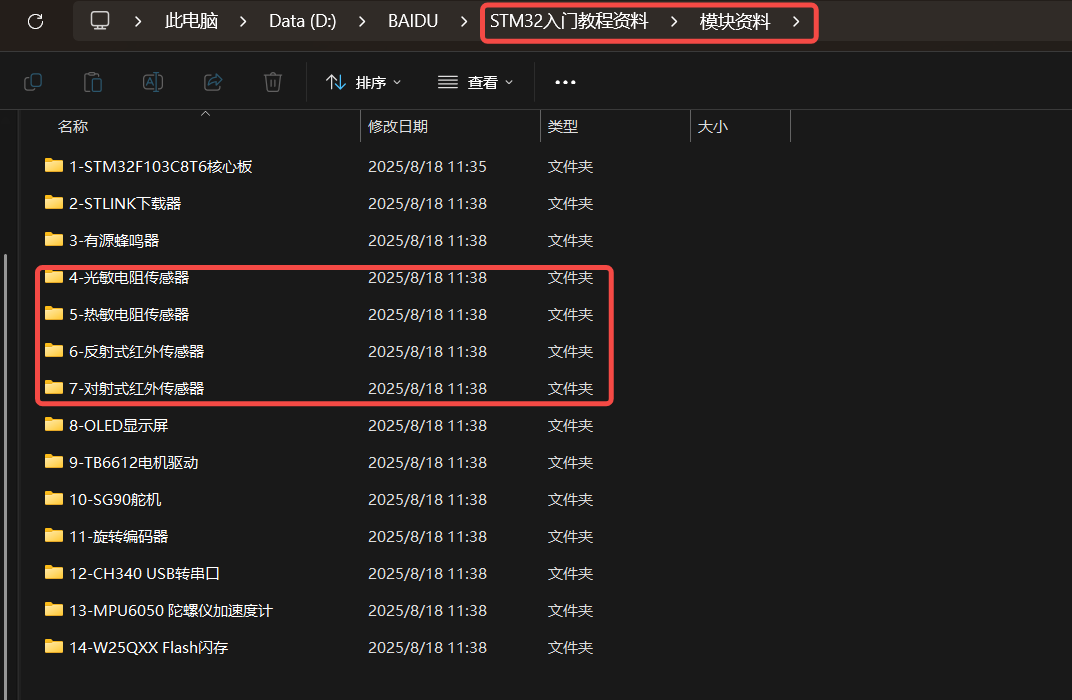The image size is (1072, 700).
Task: Sort by 大小 column header
Action: 712,126
